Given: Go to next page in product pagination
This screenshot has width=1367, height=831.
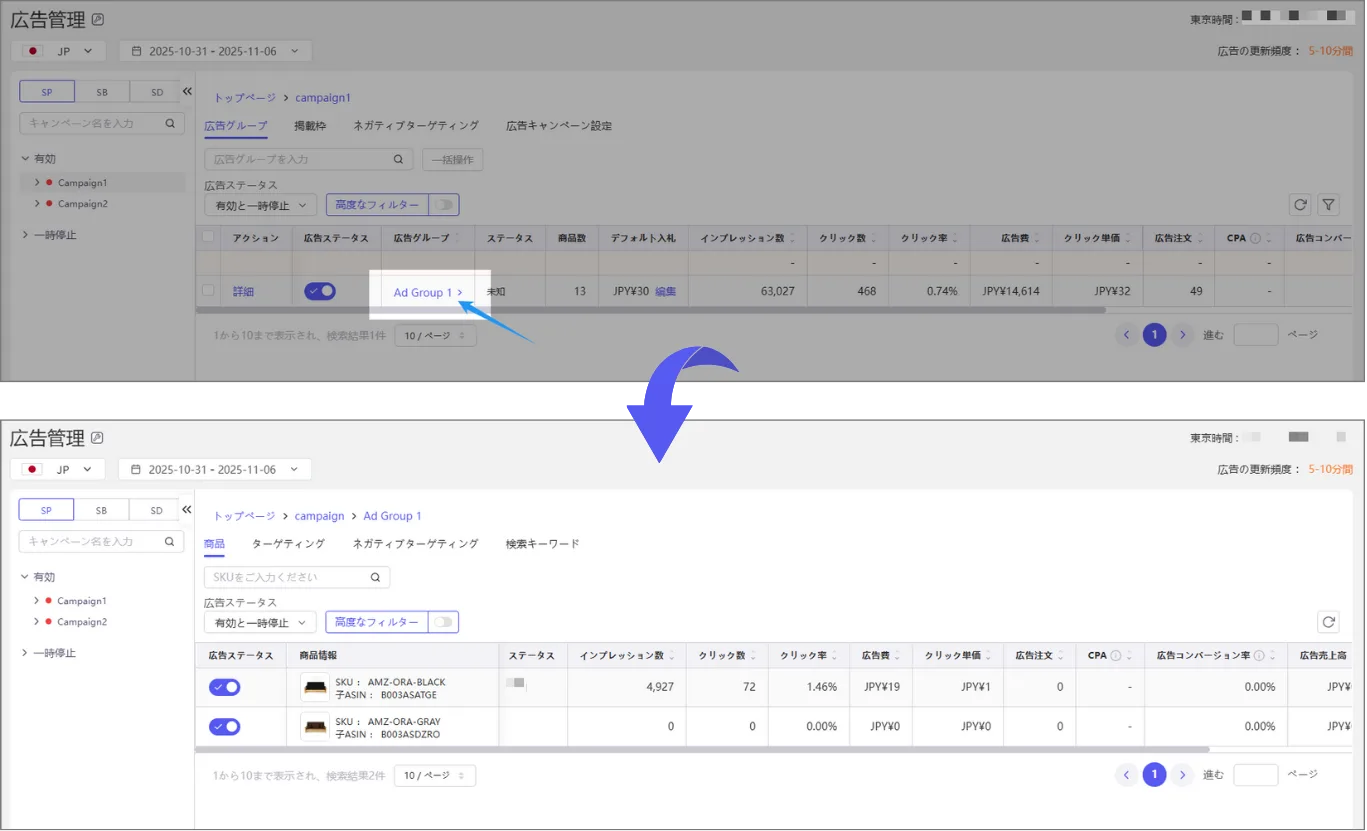Looking at the screenshot, I should (x=1183, y=774).
